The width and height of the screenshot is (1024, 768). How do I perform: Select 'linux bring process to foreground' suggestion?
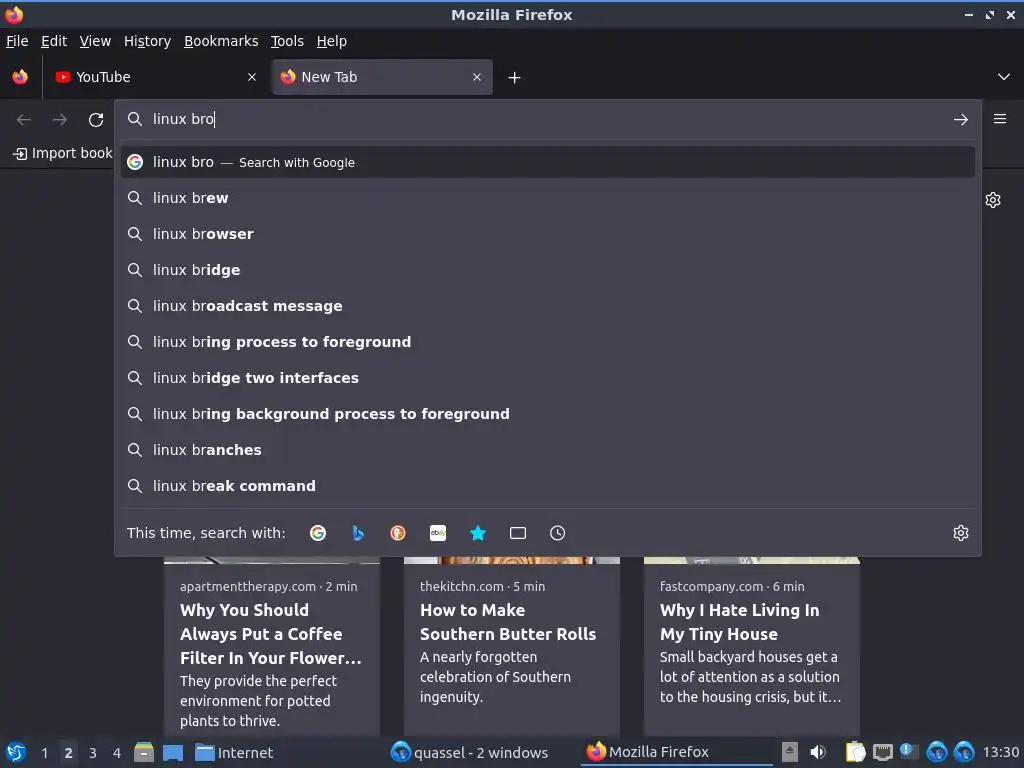[548, 342]
